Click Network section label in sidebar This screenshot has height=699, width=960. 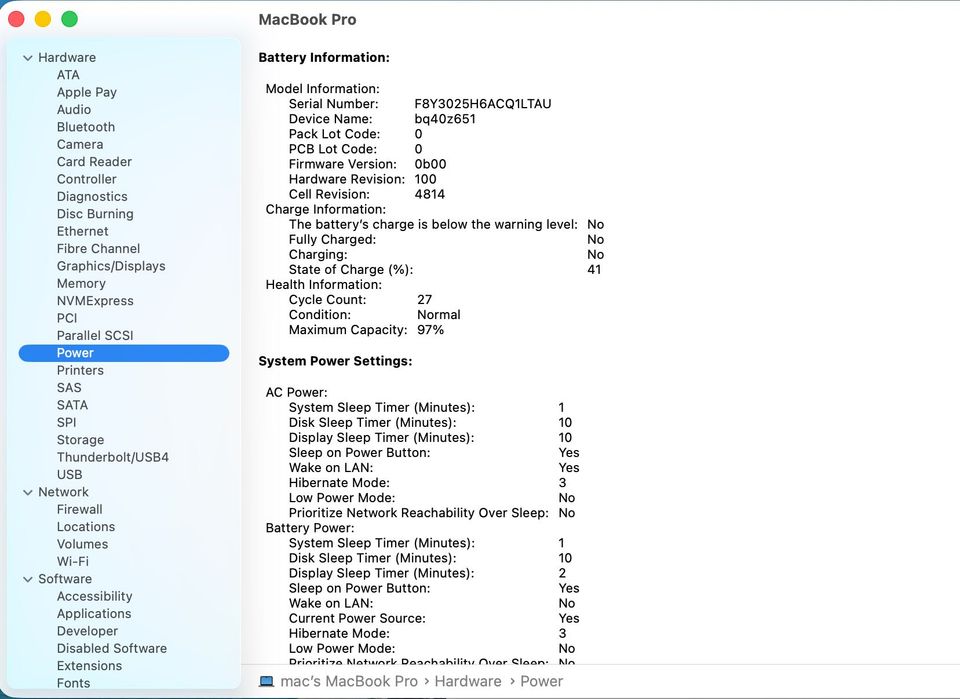point(63,492)
